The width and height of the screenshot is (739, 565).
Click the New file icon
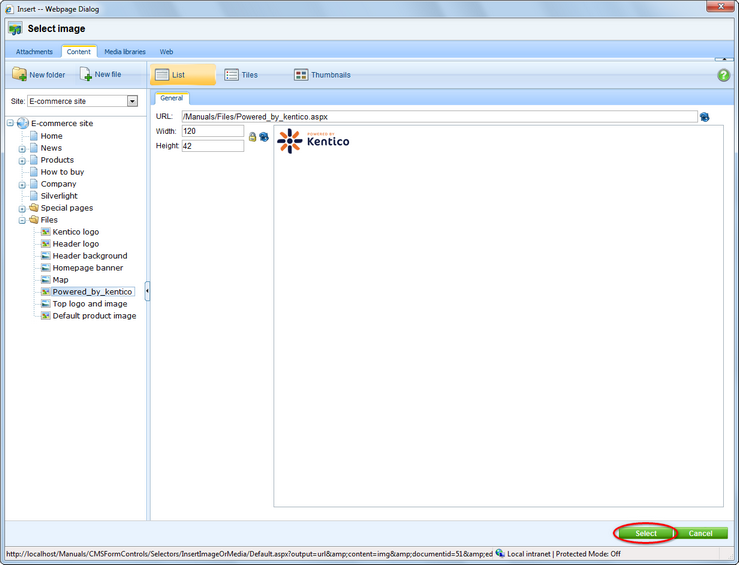(x=86, y=74)
